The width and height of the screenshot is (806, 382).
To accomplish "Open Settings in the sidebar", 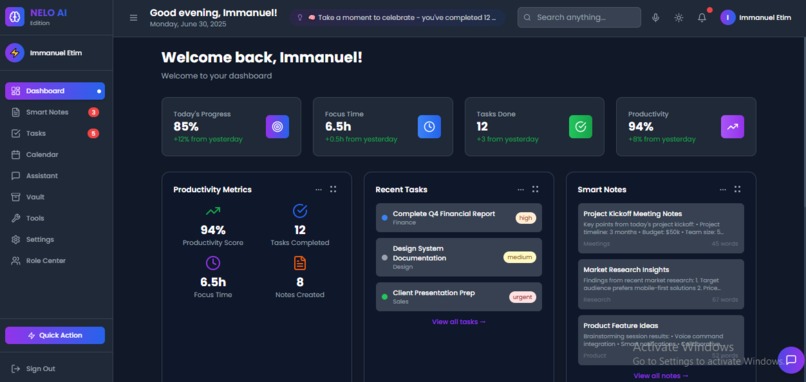I will 55,240.
